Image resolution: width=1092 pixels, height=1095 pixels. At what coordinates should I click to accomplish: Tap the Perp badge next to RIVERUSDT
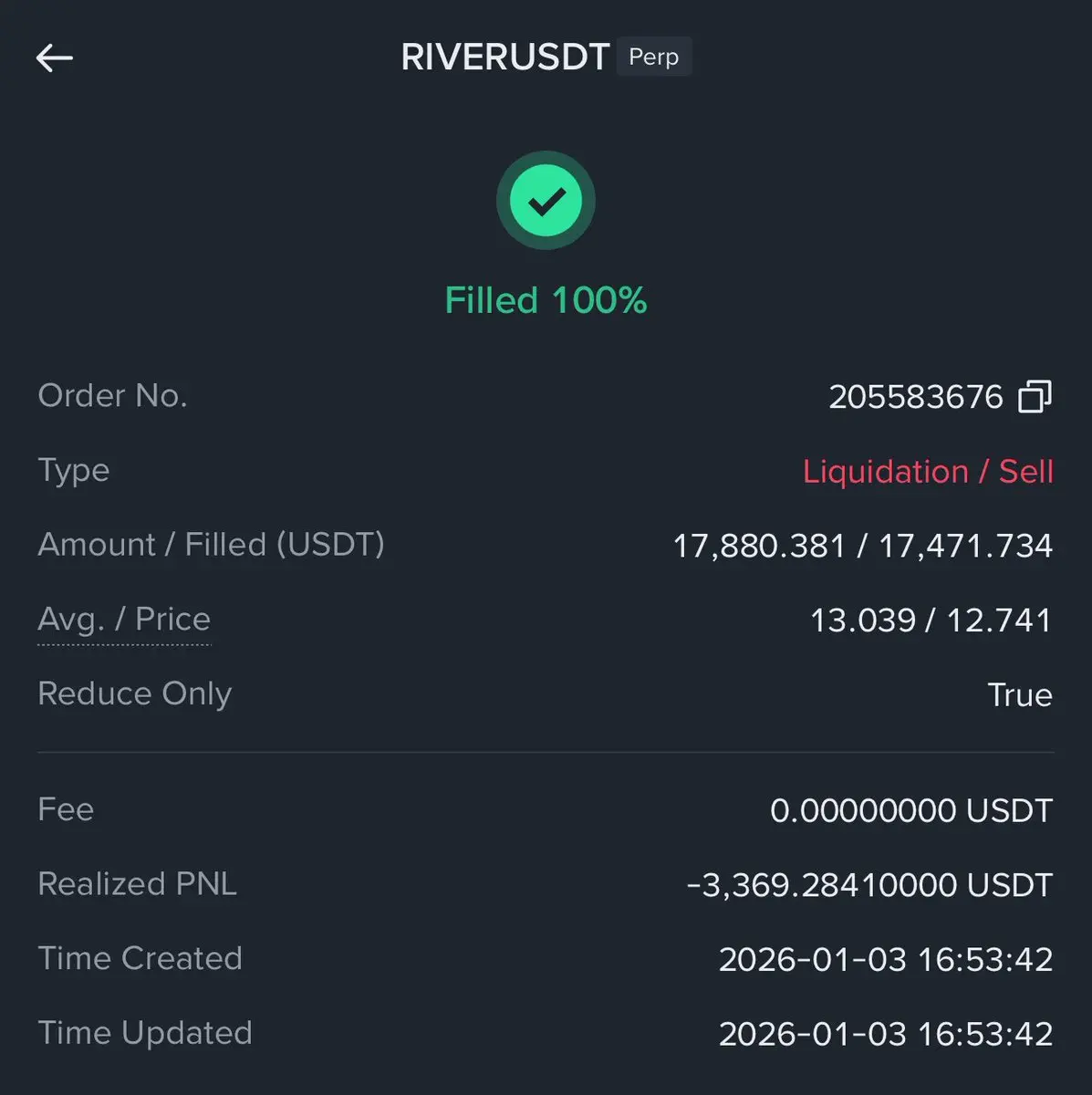[654, 57]
